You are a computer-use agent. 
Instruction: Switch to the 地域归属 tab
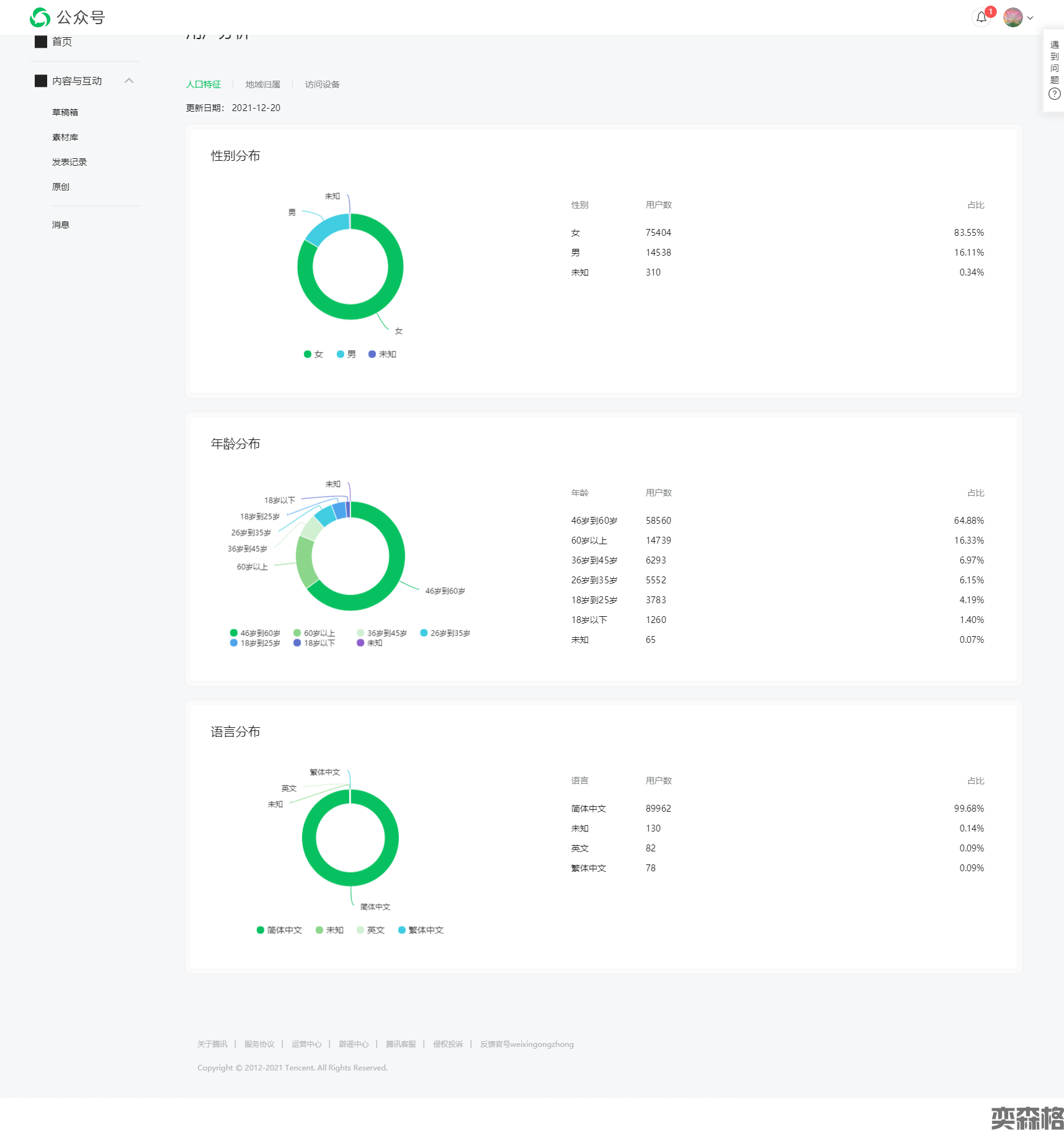pos(262,84)
